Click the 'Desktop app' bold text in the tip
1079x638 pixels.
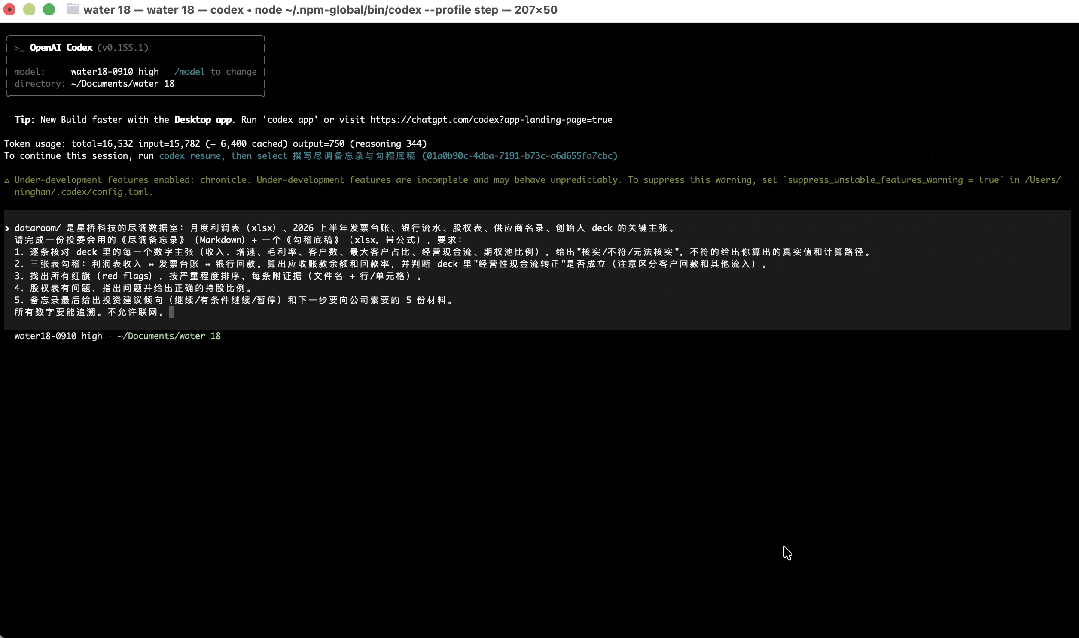coord(203,120)
